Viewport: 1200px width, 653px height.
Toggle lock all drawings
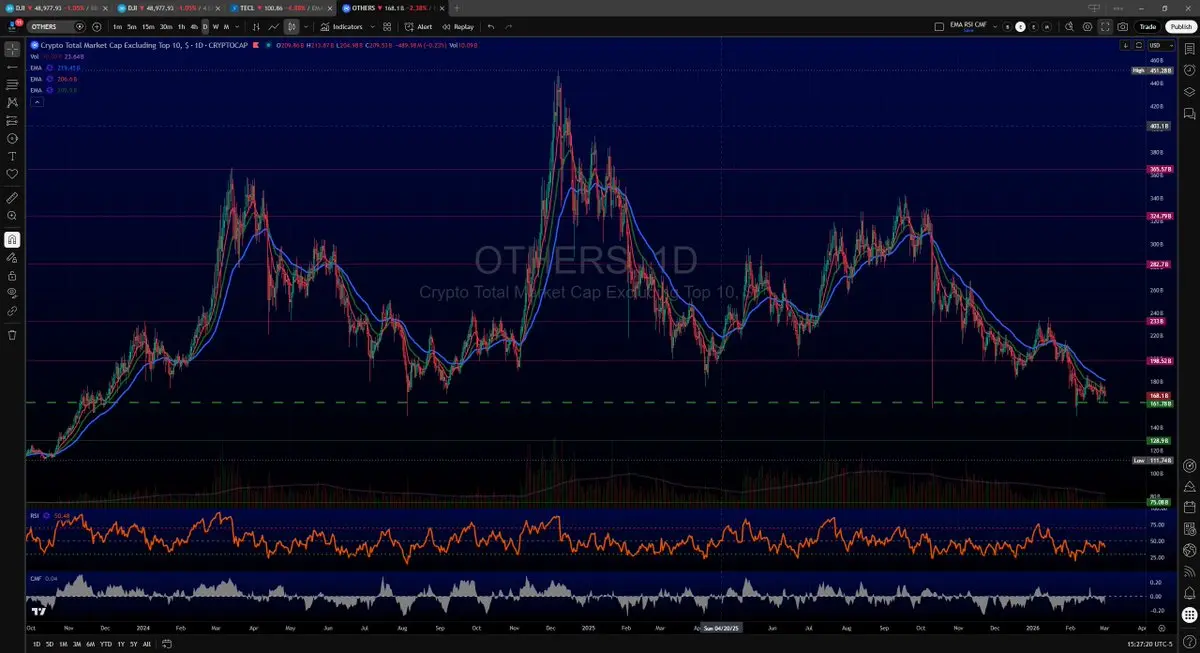[x=12, y=275]
